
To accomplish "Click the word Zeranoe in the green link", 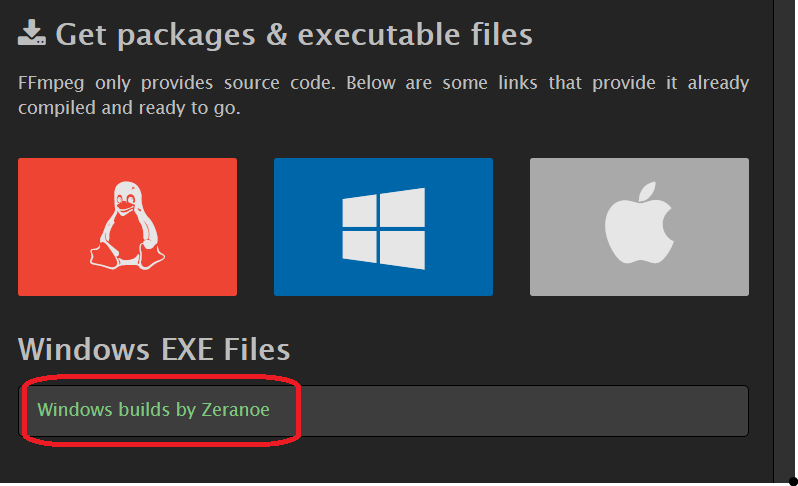I will (x=236, y=410).
